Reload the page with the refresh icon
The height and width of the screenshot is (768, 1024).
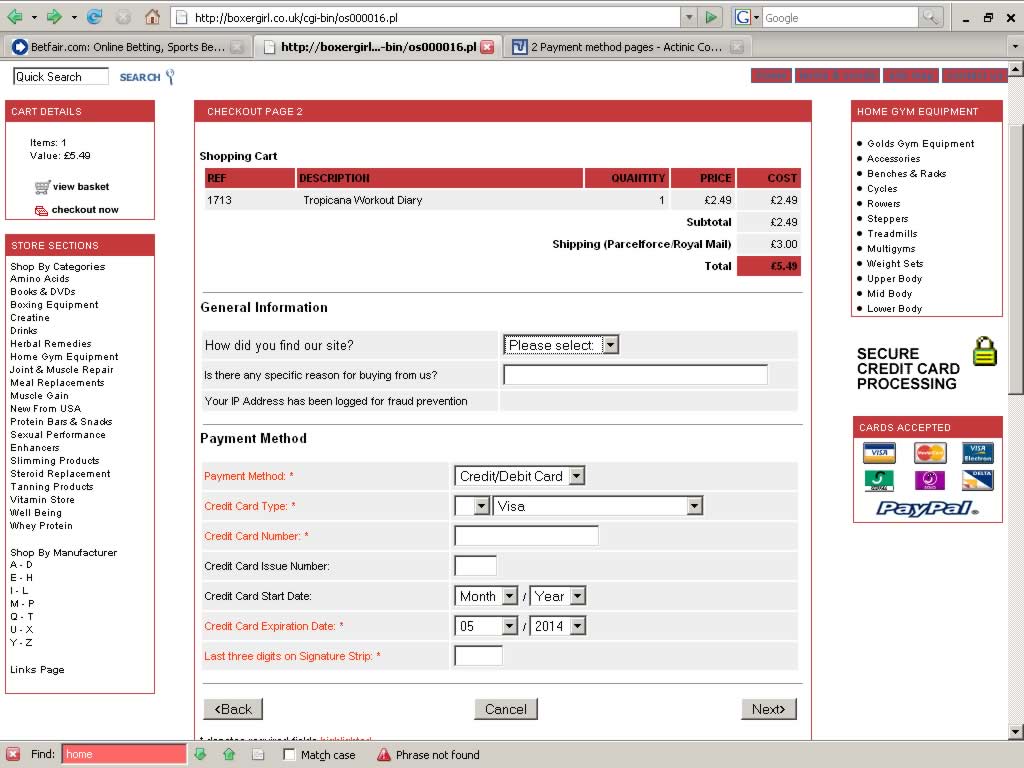[94, 17]
